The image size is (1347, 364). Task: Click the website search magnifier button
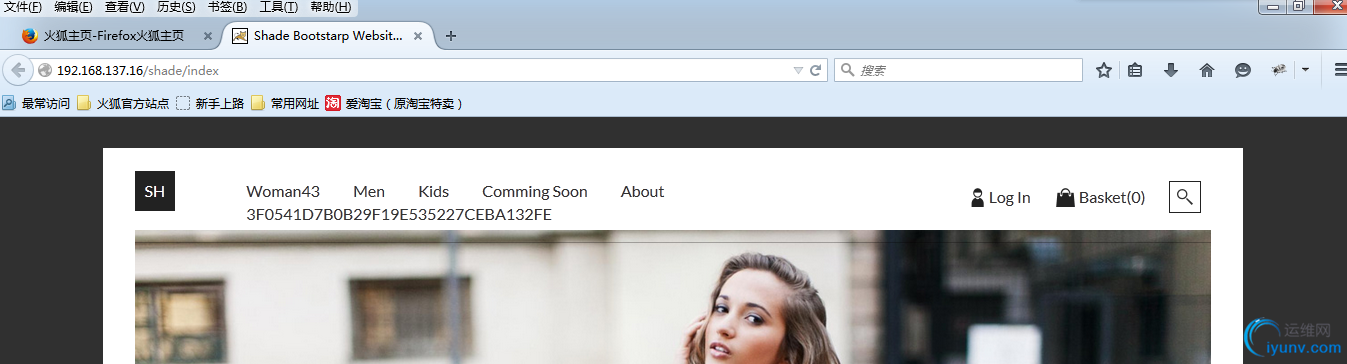[x=1185, y=197]
